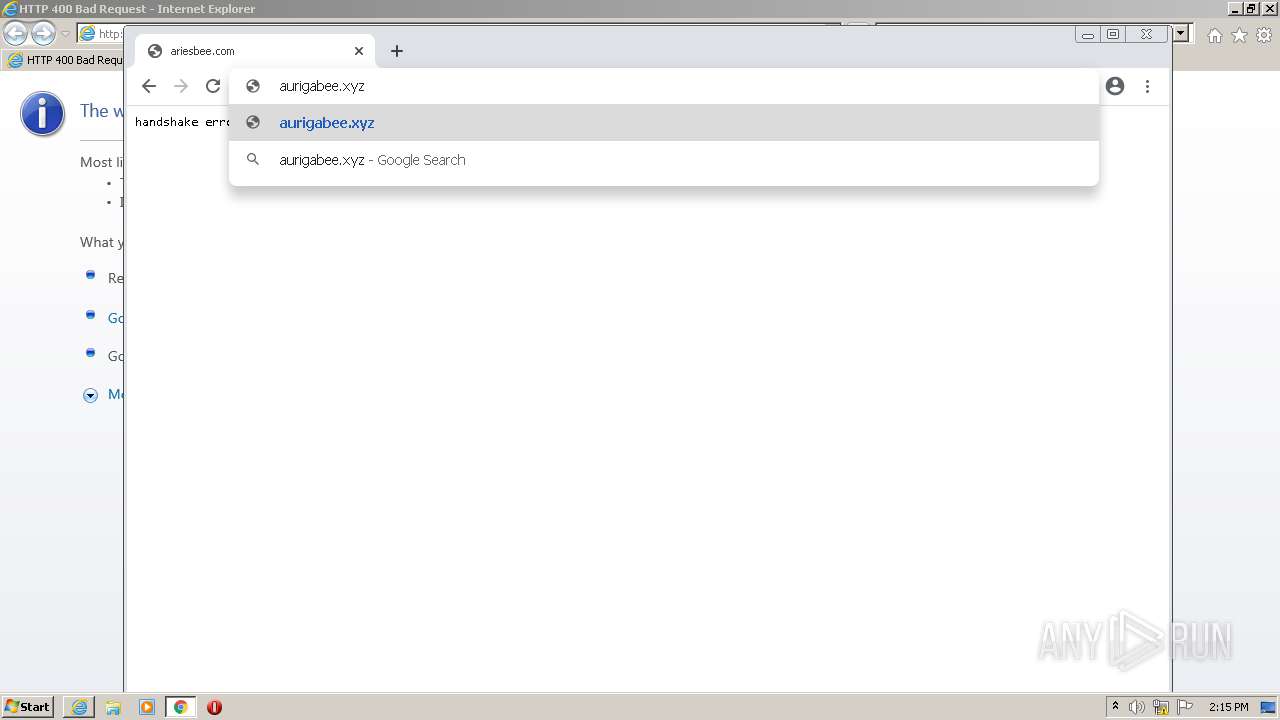Open Internet Explorer Home icon

tap(1214, 35)
